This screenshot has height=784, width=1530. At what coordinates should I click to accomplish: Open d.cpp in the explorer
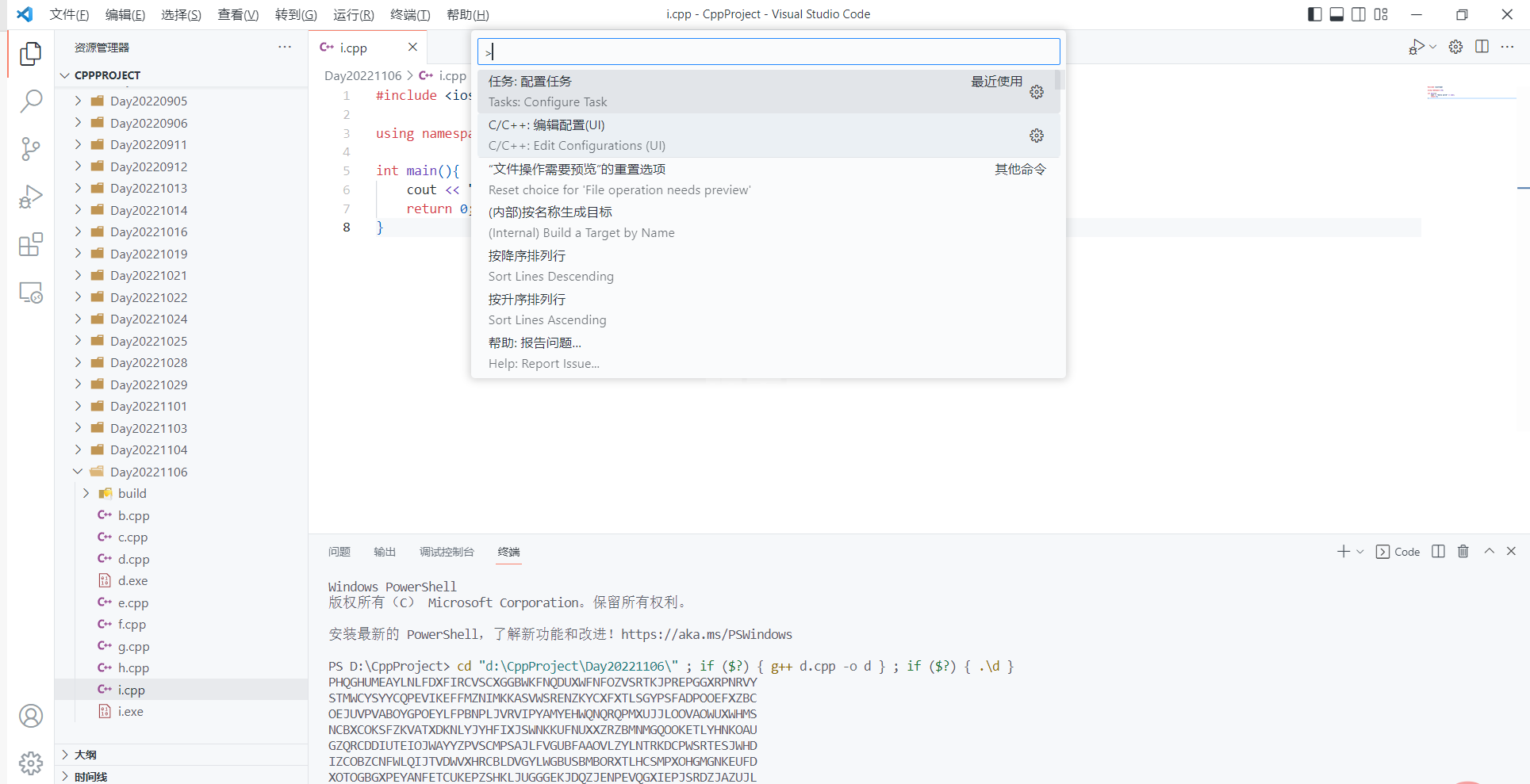(133, 559)
